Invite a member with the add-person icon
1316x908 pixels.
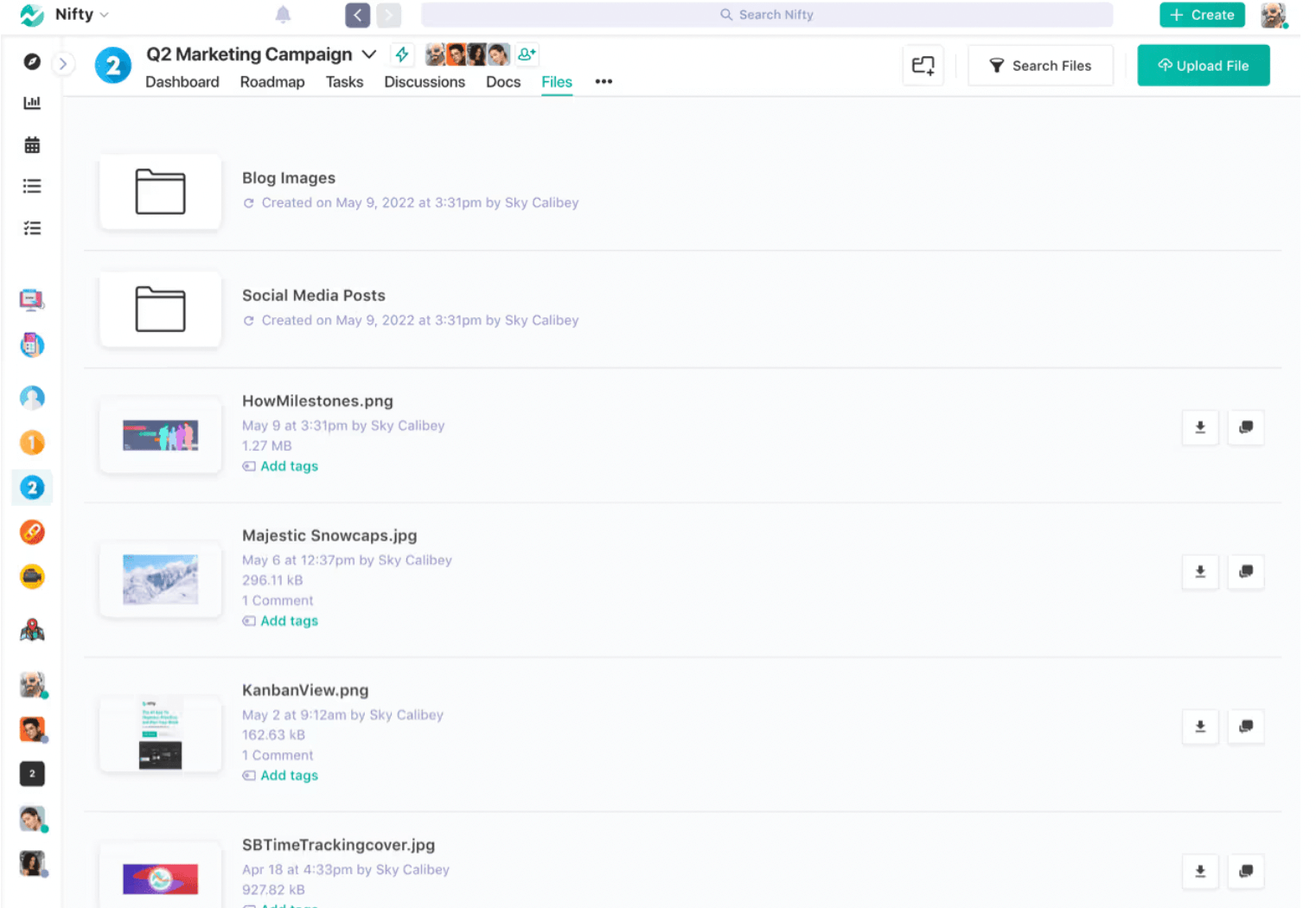point(527,54)
